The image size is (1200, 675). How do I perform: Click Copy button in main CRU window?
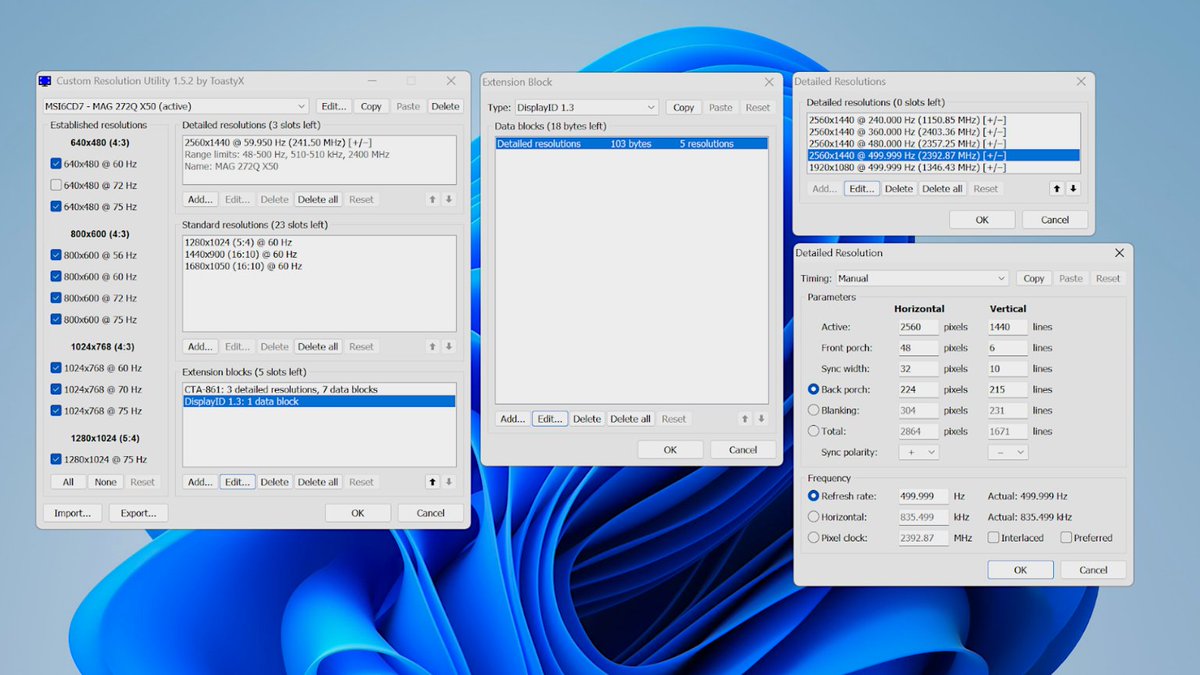click(x=371, y=106)
